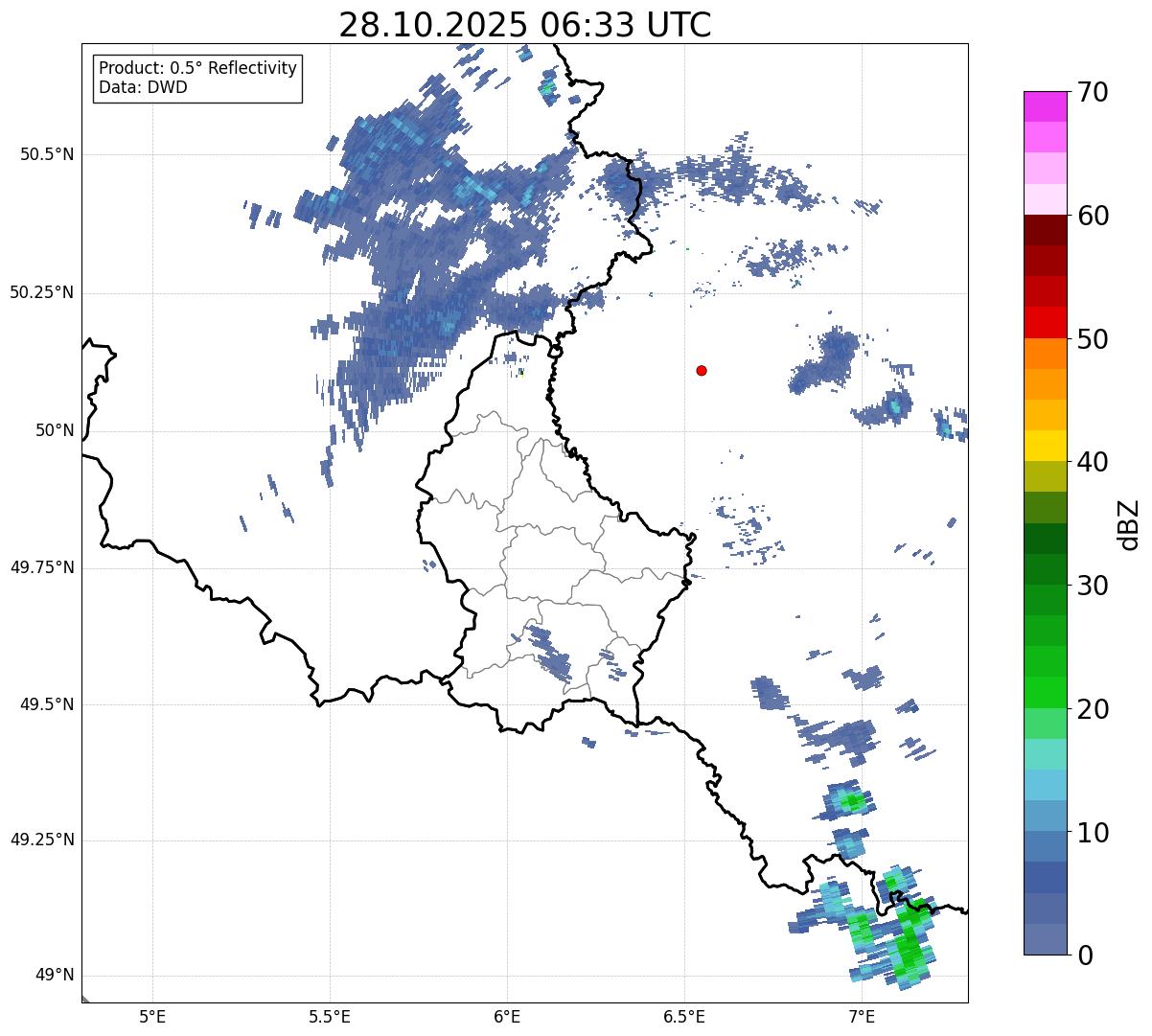This screenshot has width=1152, height=1036.
Task: Click the 7°E longitude label
Action: pyautogui.click(x=862, y=1016)
